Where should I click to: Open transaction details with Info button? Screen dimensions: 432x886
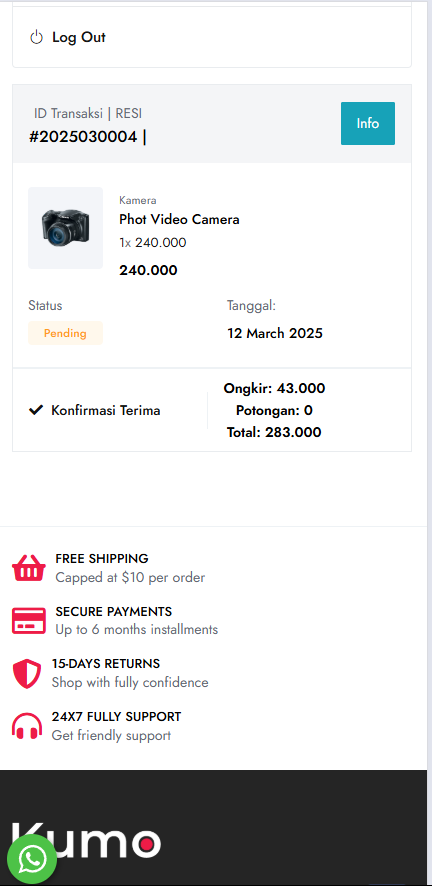tap(368, 123)
